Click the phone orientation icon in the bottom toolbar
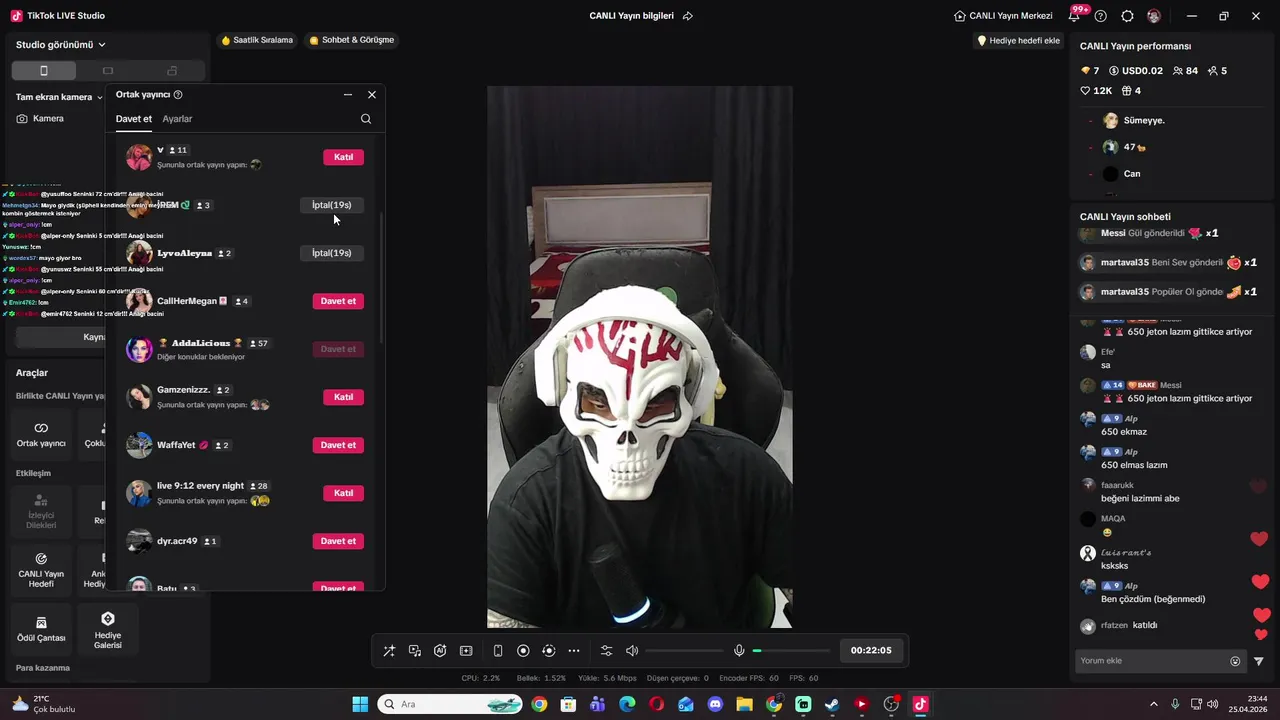Screen dimensions: 1280x720 [498, 651]
